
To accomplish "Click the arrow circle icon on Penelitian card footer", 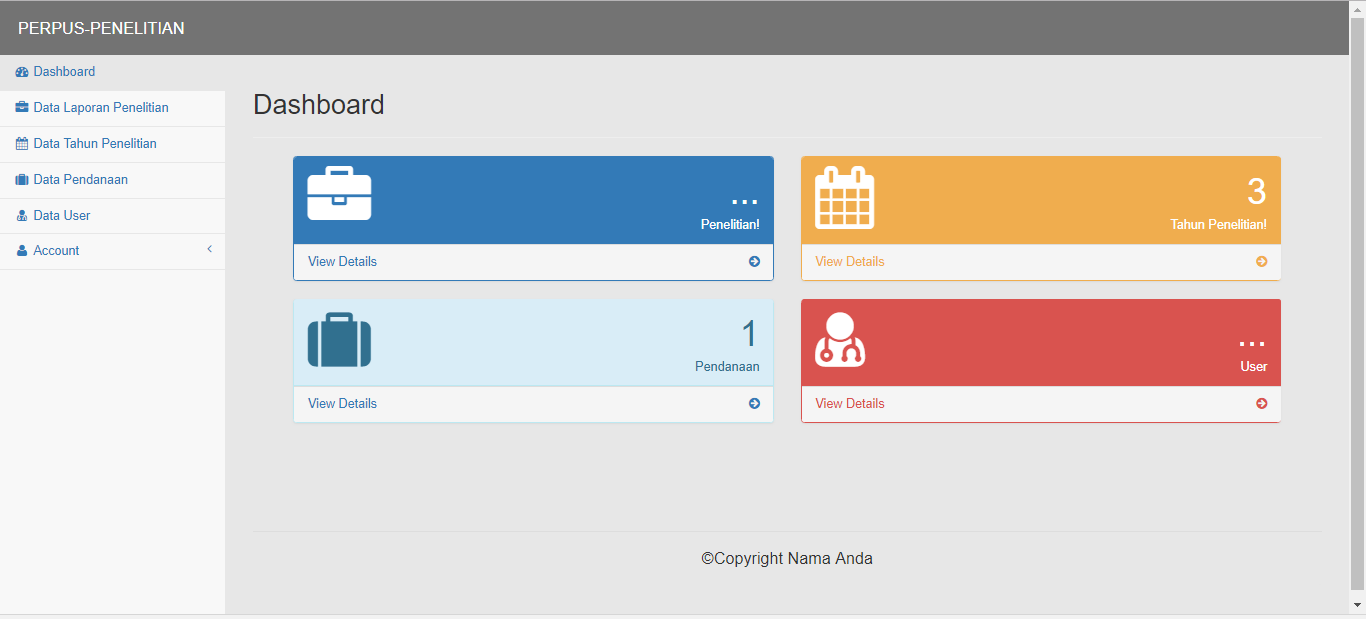I will pos(754,262).
